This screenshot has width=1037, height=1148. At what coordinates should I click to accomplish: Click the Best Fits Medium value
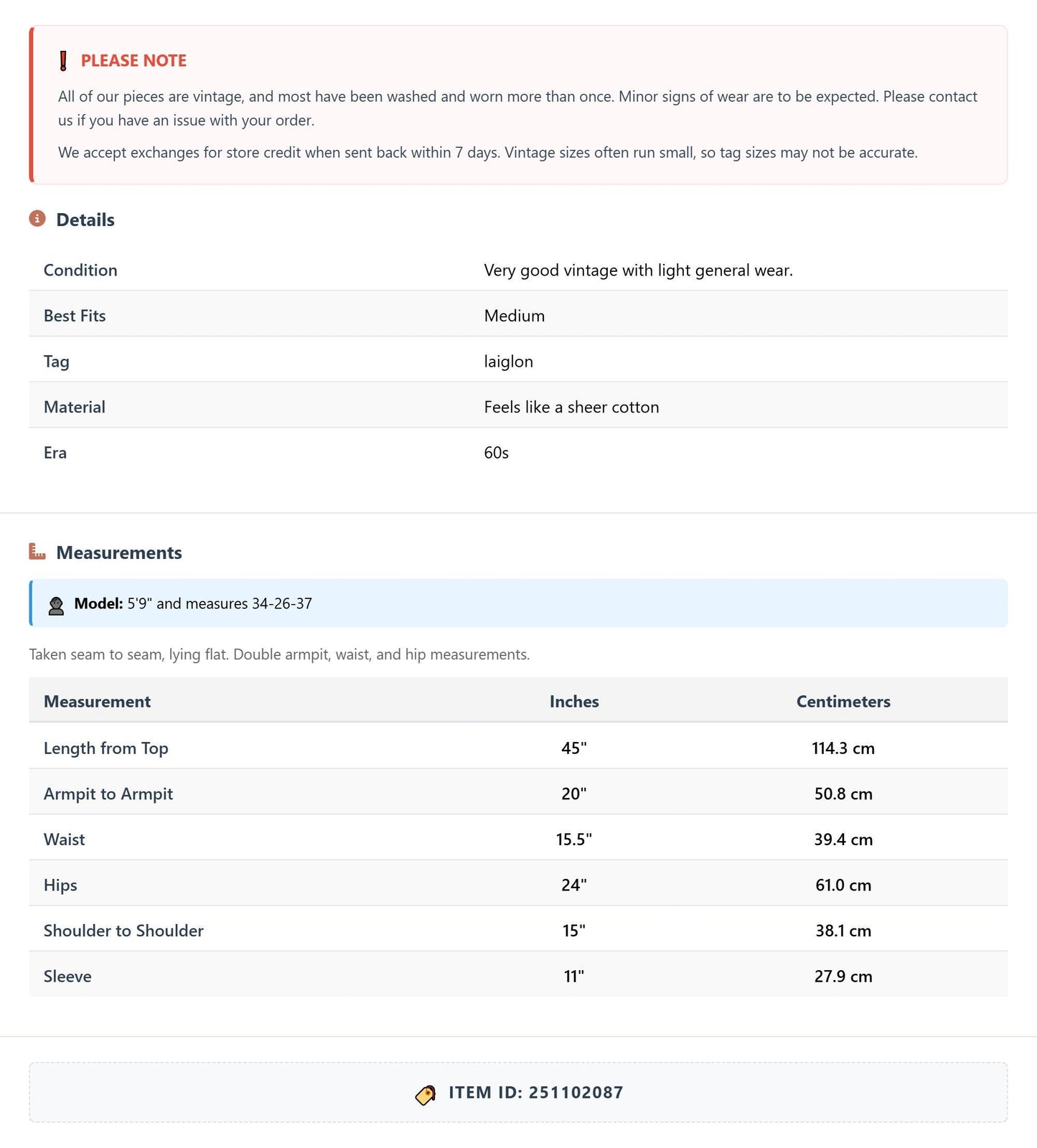515,316
